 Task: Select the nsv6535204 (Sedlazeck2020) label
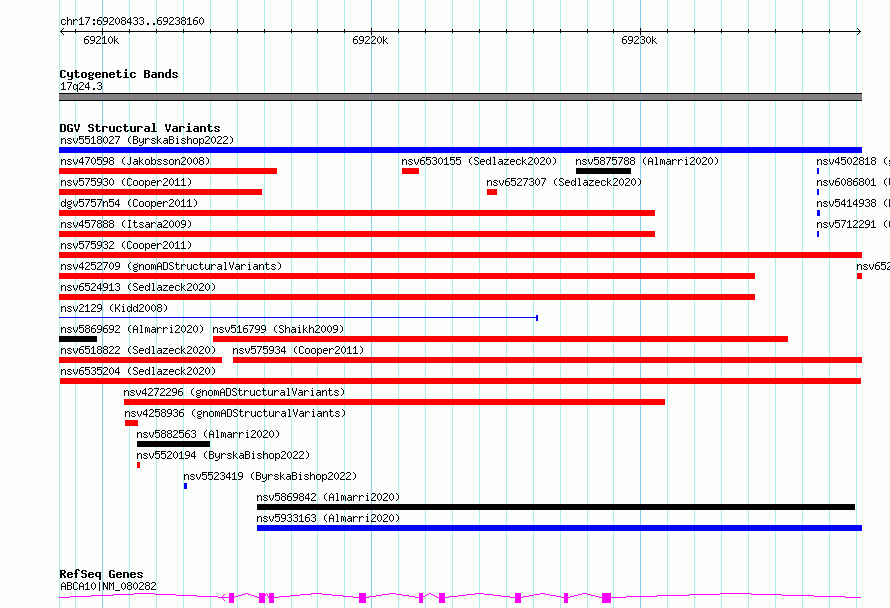138,371
